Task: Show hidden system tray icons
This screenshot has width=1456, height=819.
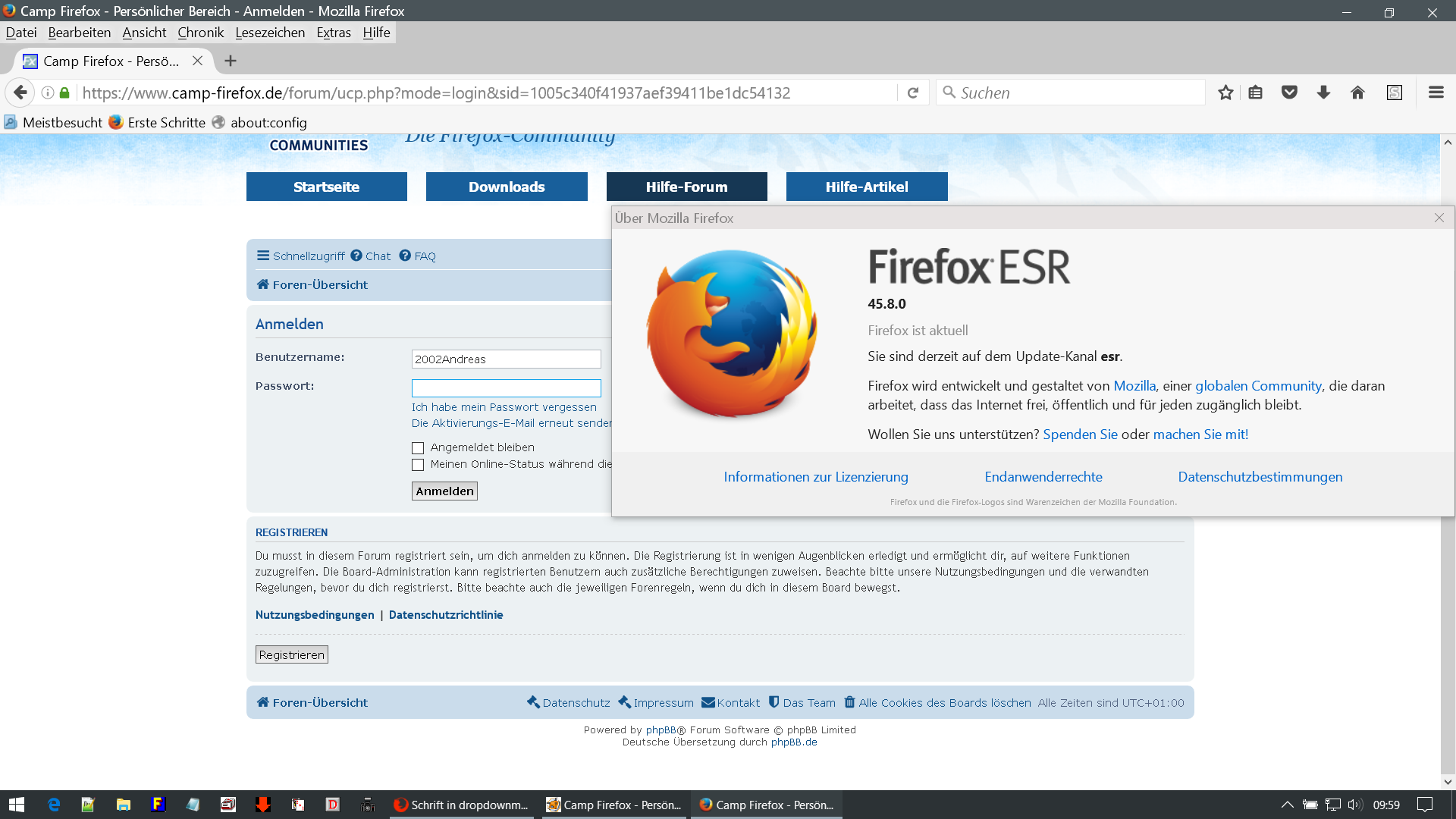Action: (x=1287, y=805)
